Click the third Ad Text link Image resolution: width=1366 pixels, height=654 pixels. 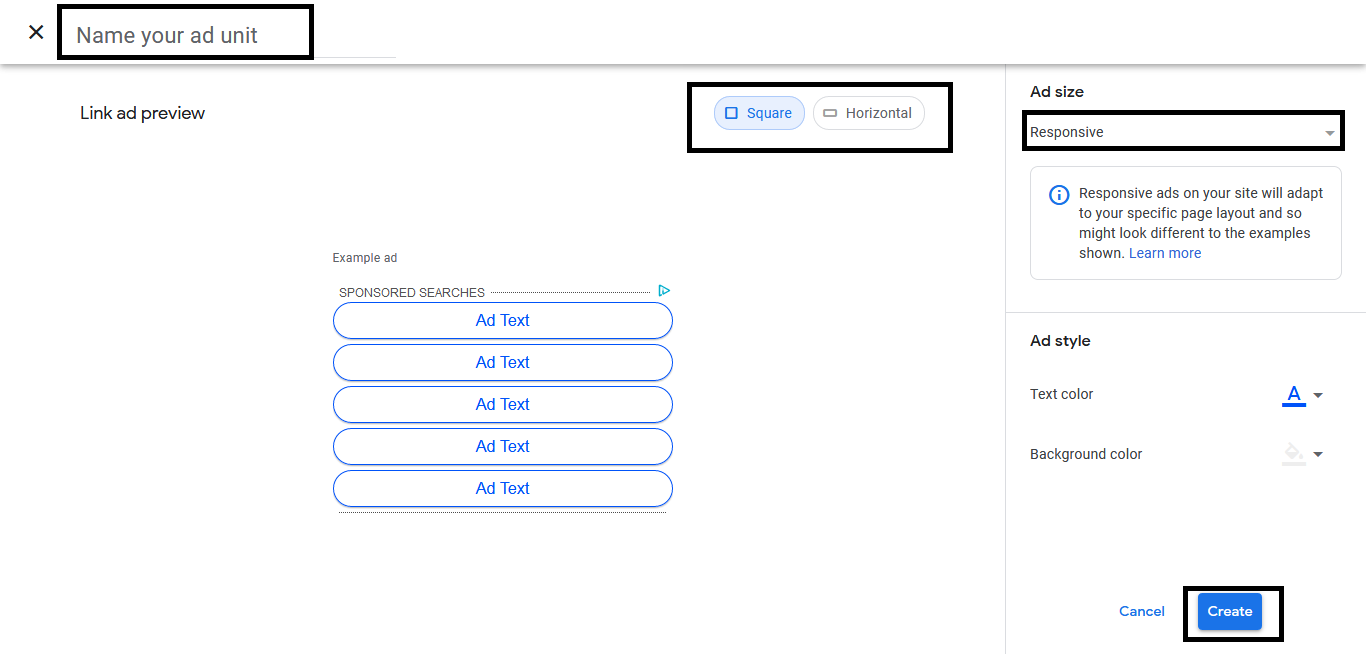point(502,404)
